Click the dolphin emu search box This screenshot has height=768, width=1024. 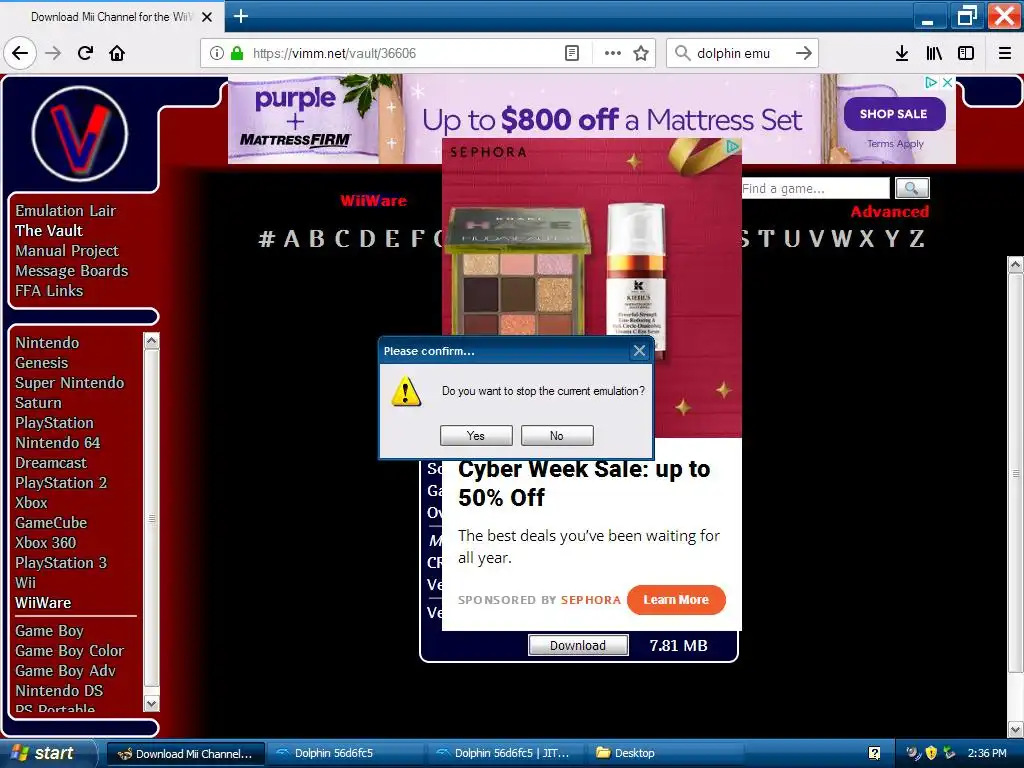coord(741,53)
